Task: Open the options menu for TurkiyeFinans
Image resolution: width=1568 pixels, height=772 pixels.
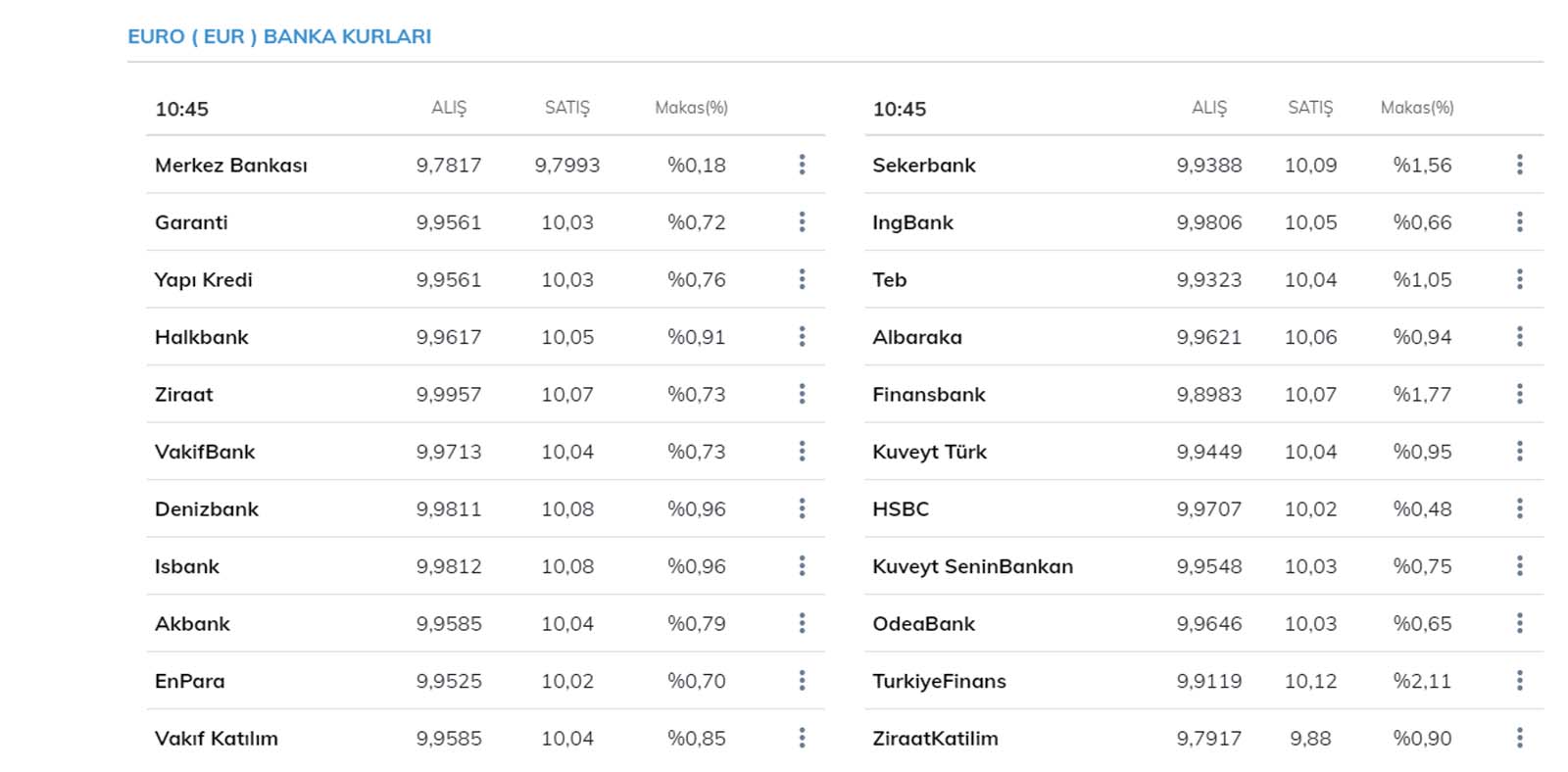Action: (x=1519, y=681)
